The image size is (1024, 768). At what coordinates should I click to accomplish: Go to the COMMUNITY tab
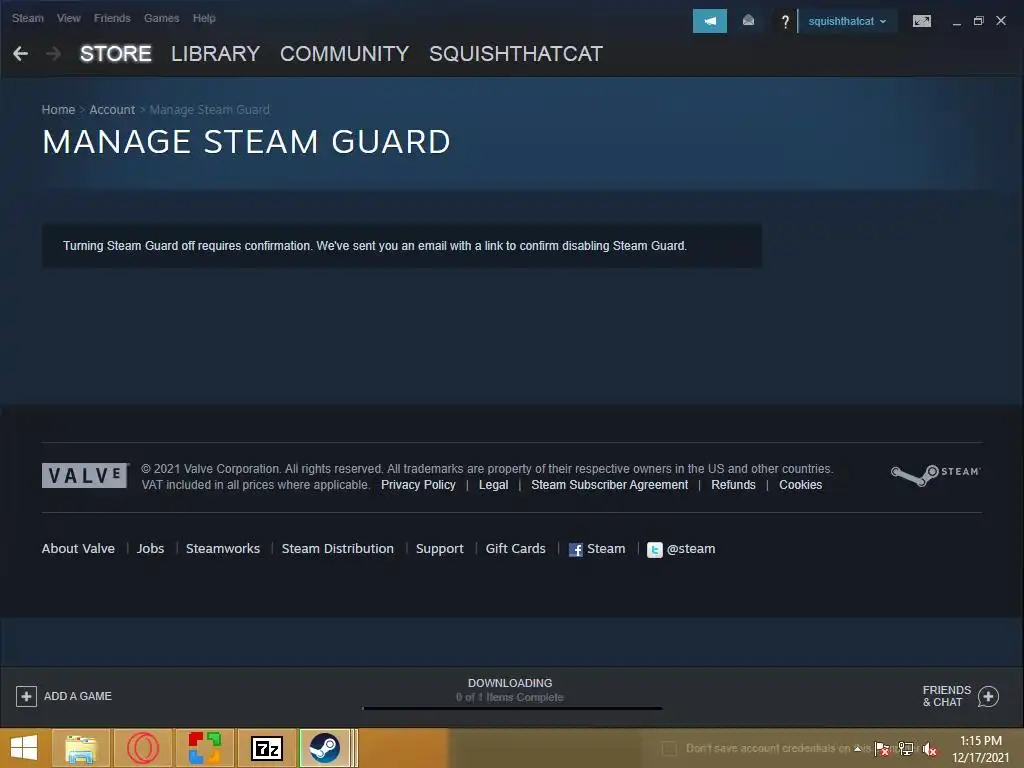tap(344, 54)
